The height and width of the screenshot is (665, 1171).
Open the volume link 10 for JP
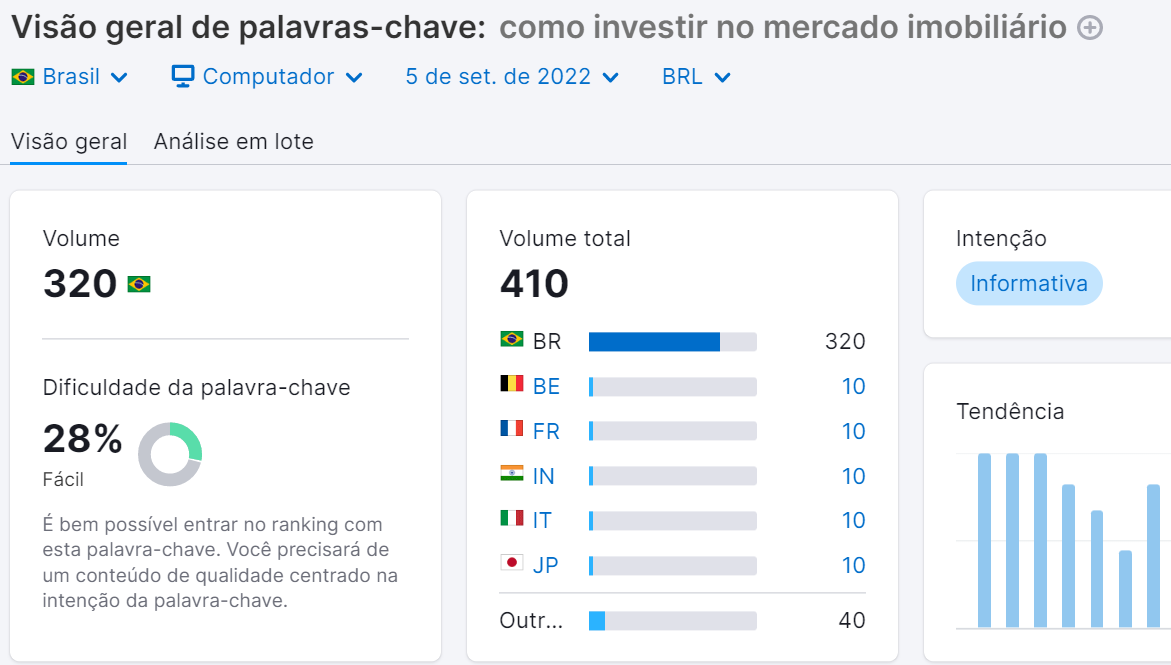coord(854,565)
